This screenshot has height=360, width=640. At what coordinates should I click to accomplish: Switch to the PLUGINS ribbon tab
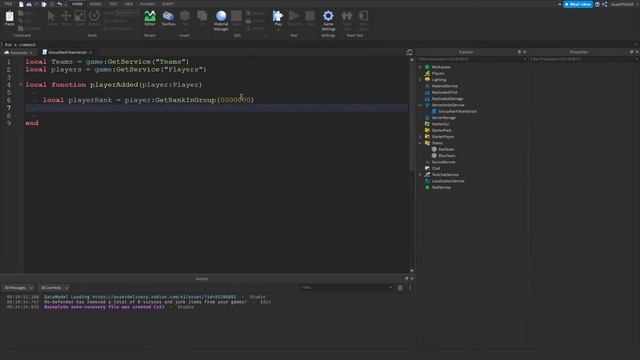pos(147,4)
